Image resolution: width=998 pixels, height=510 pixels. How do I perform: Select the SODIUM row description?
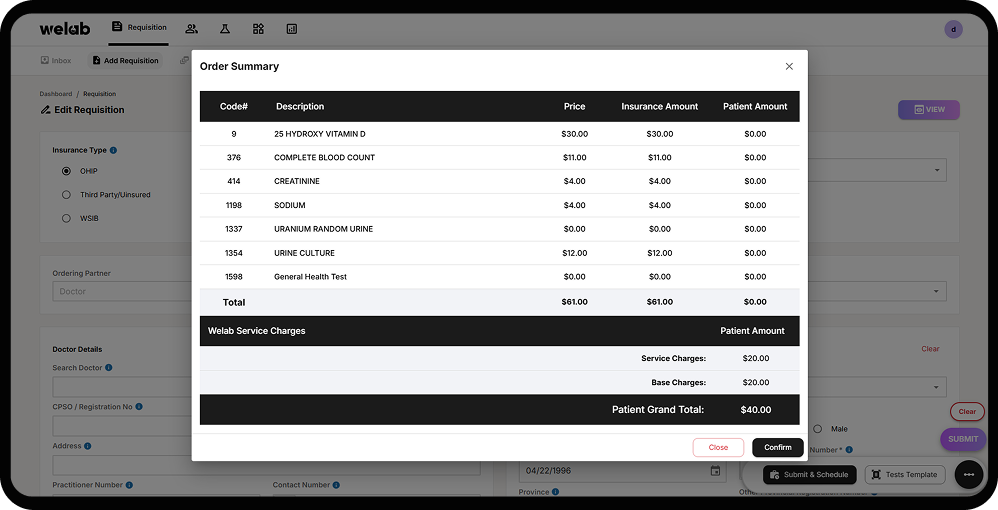pos(290,206)
